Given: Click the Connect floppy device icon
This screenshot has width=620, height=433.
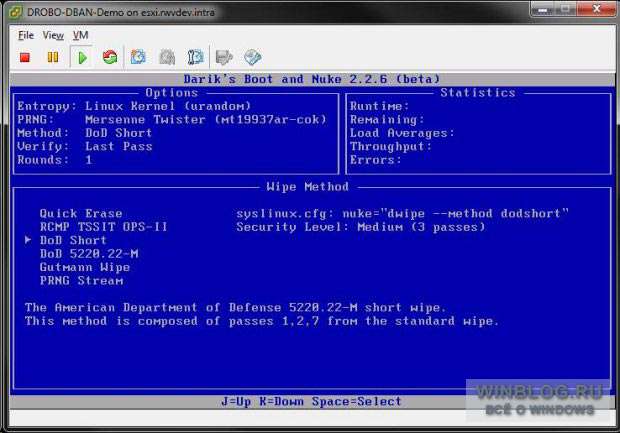Looking at the screenshot, I should [x=224, y=58].
